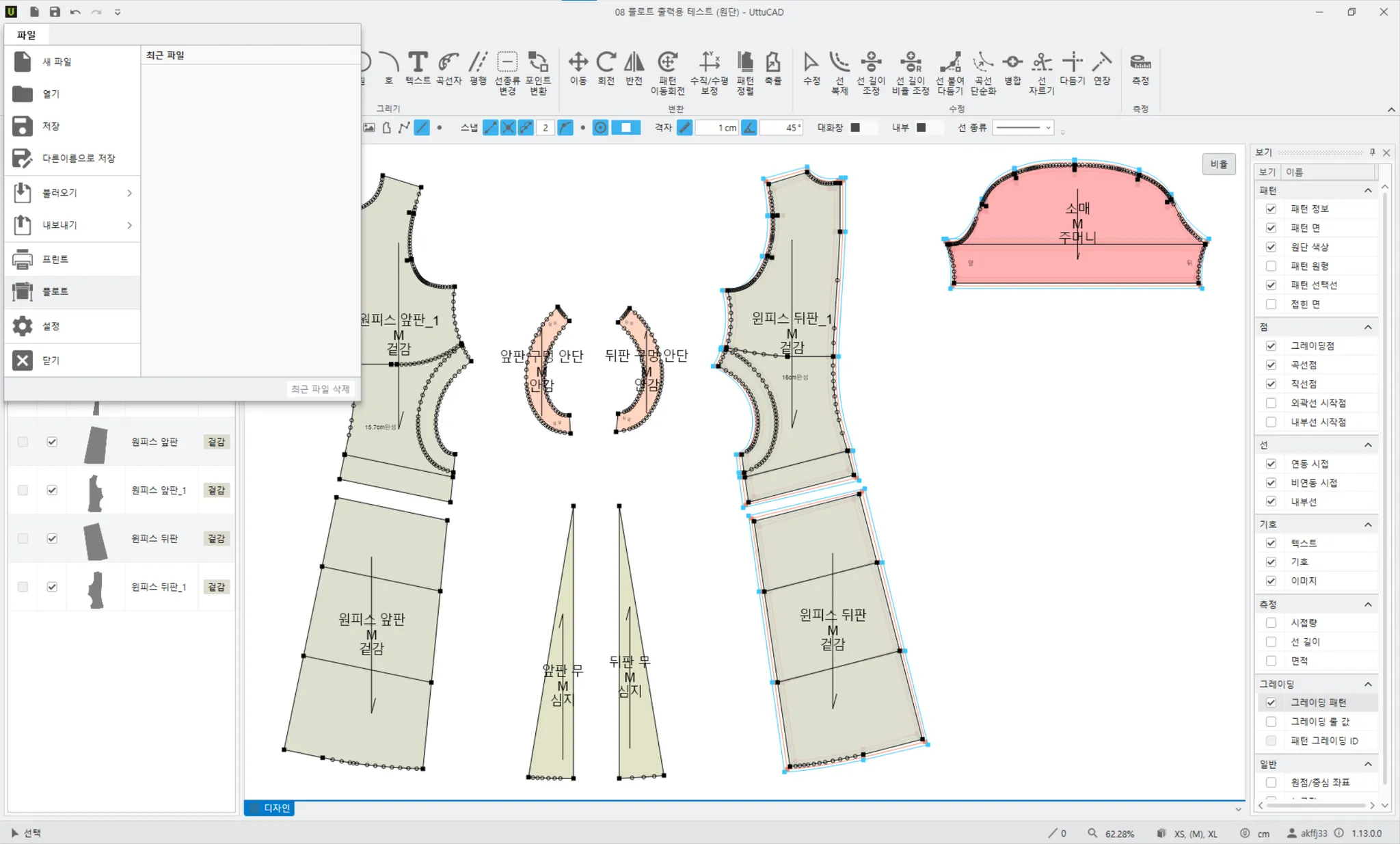Open the 선 종류 line type dropdown
1400x844 pixels.
coord(1023,128)
